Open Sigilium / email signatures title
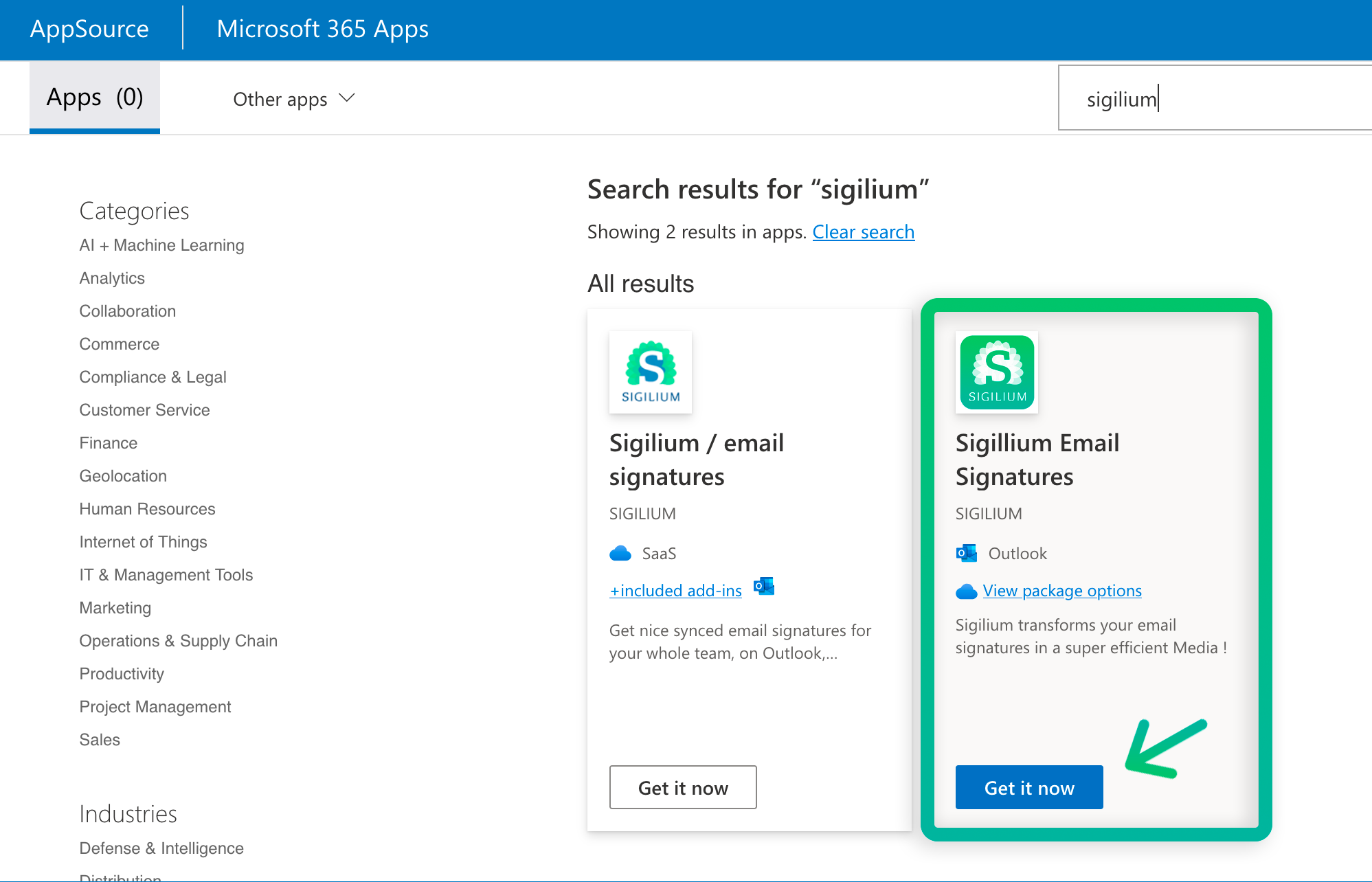 pos(696,460)
